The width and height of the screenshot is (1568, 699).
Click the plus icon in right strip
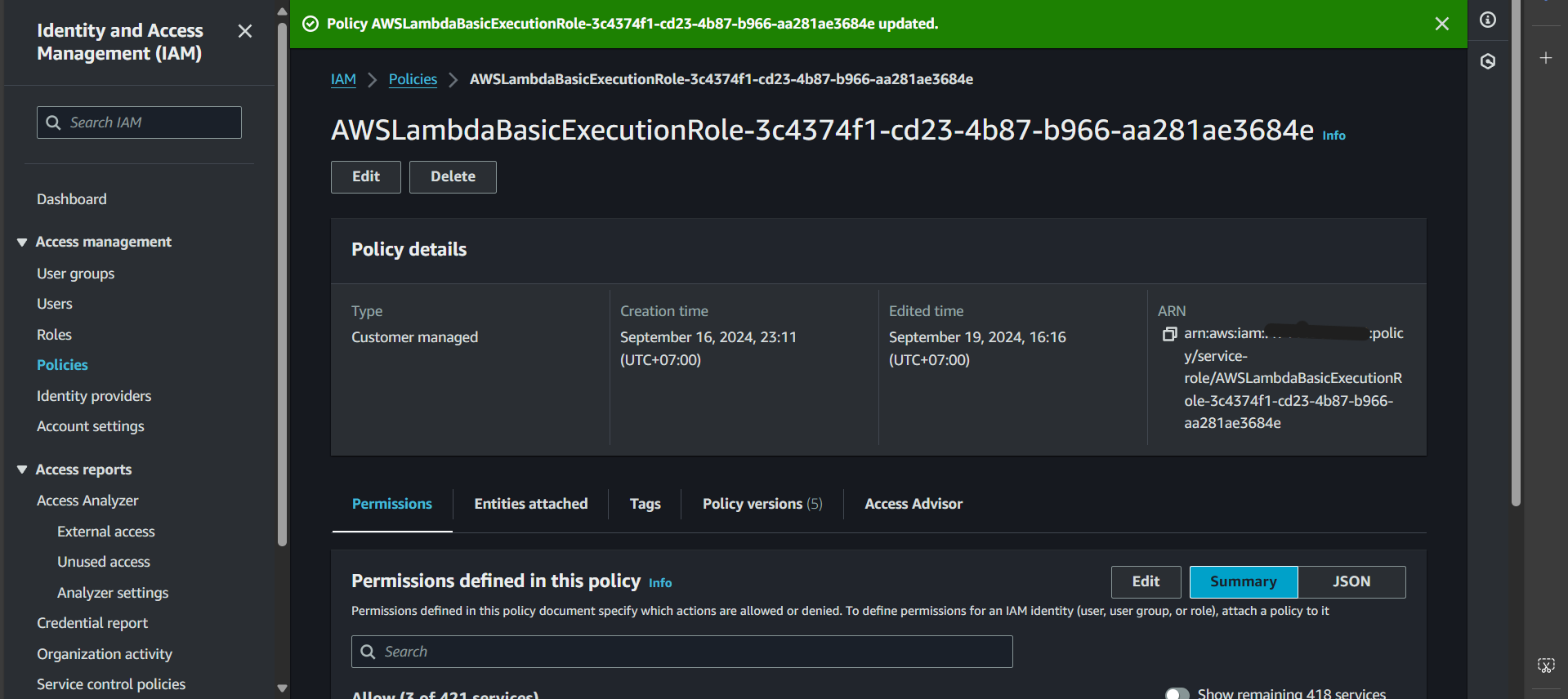(x=1546, y=58)
